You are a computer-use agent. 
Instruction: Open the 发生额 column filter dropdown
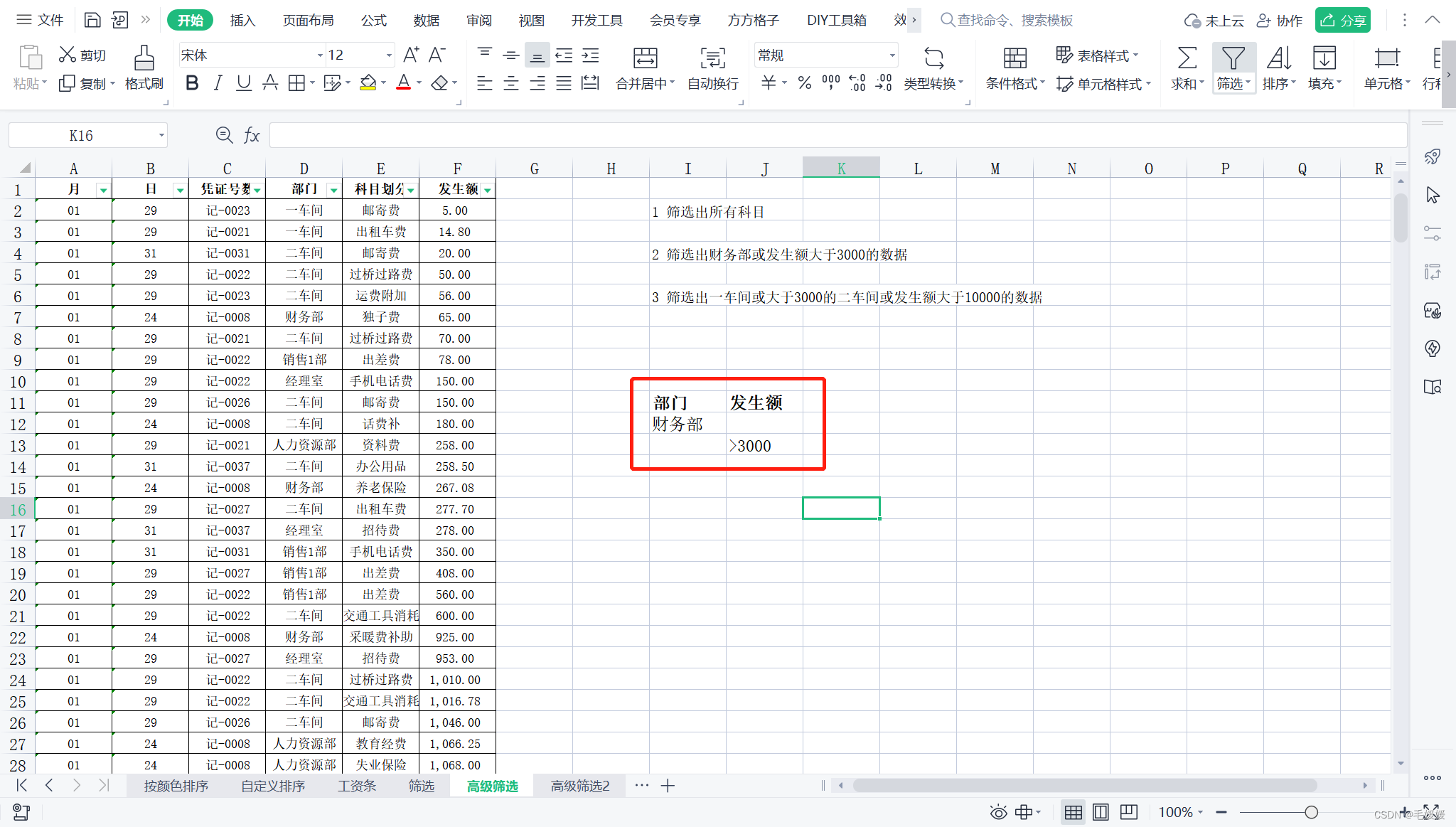pos(487,190)
